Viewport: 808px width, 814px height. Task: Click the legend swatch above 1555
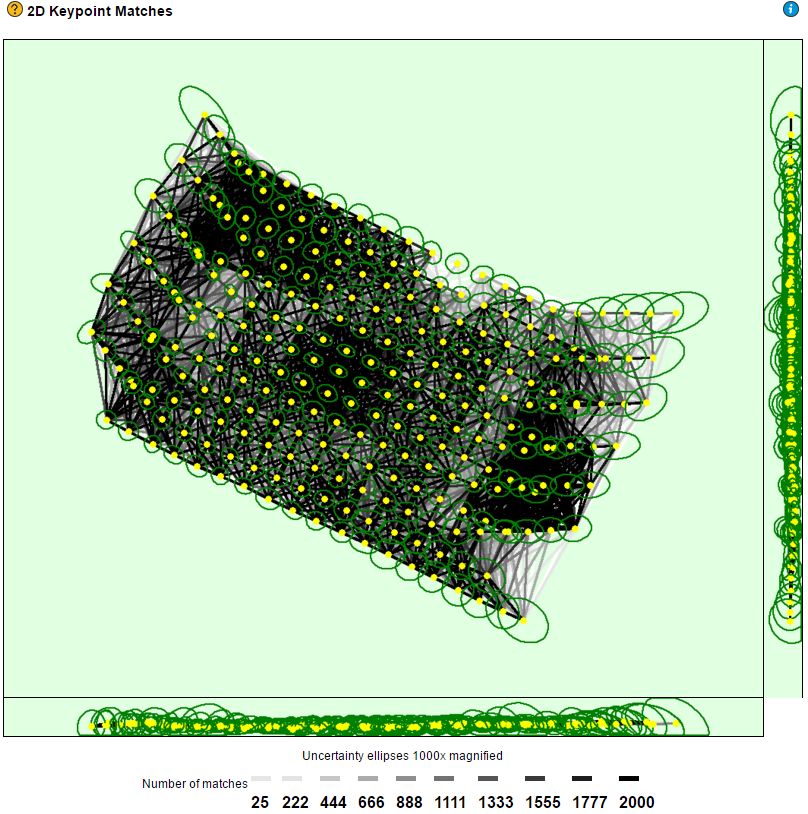pyautogui.click(x=535, y=778)
